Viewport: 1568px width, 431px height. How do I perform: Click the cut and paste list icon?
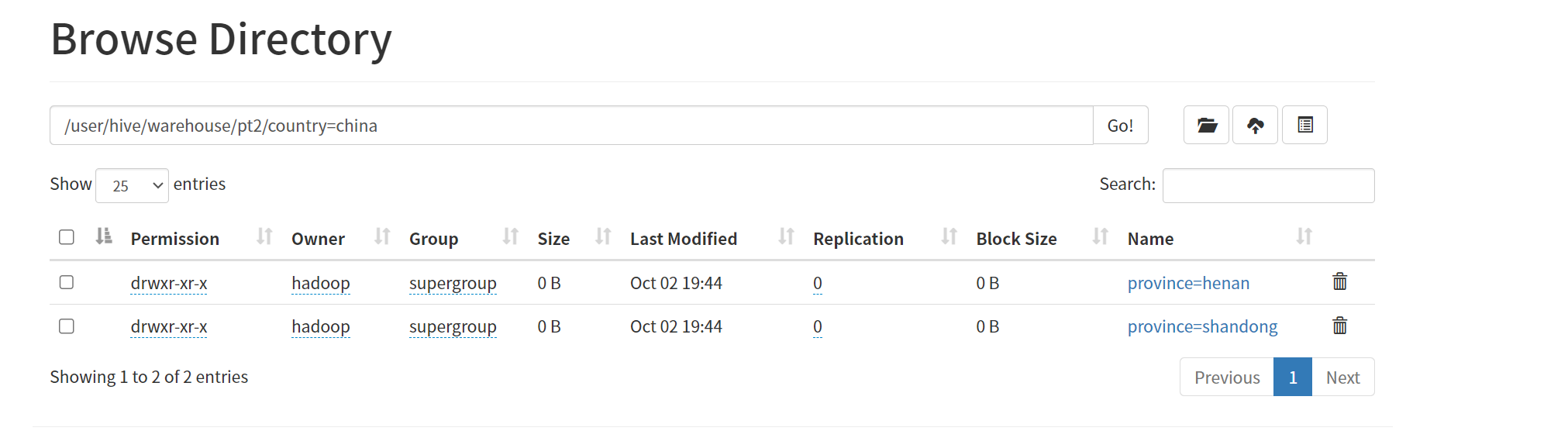[x=1304, y=125]
